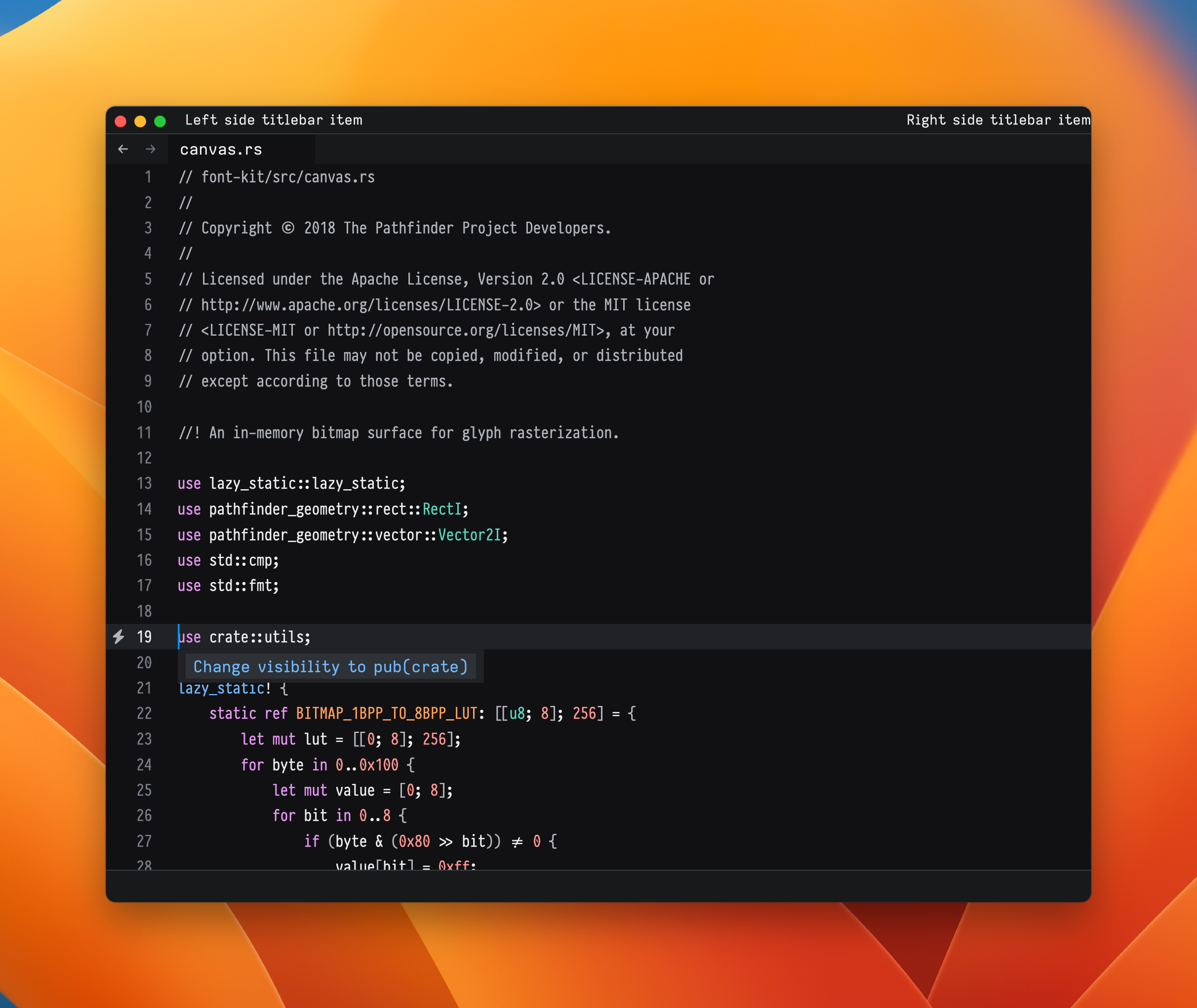Image resolution: width=1197 pixels, height=1008 pixels.
Task: Click the BITMAP_1BPP_TO_8BPP_LUT constant name
Action: click(387, 713)
